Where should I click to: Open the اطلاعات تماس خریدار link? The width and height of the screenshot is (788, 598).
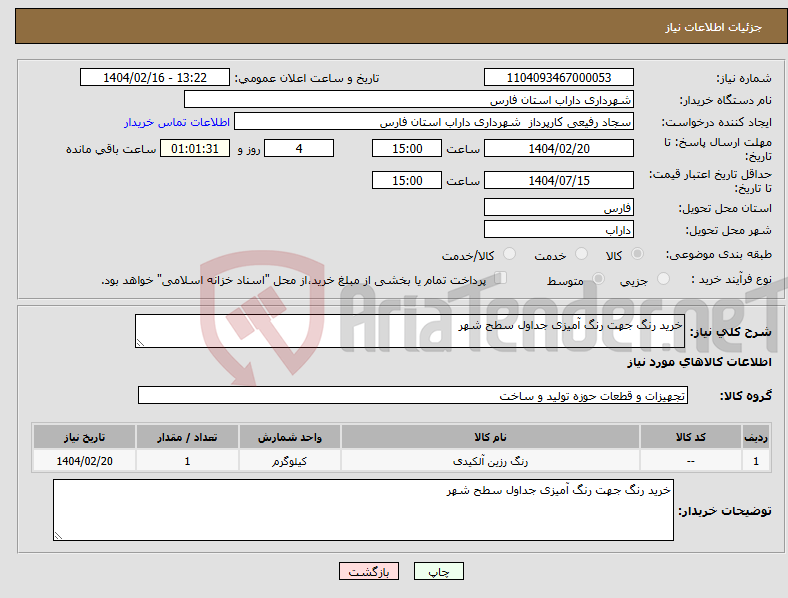click(x=177, y=122)
